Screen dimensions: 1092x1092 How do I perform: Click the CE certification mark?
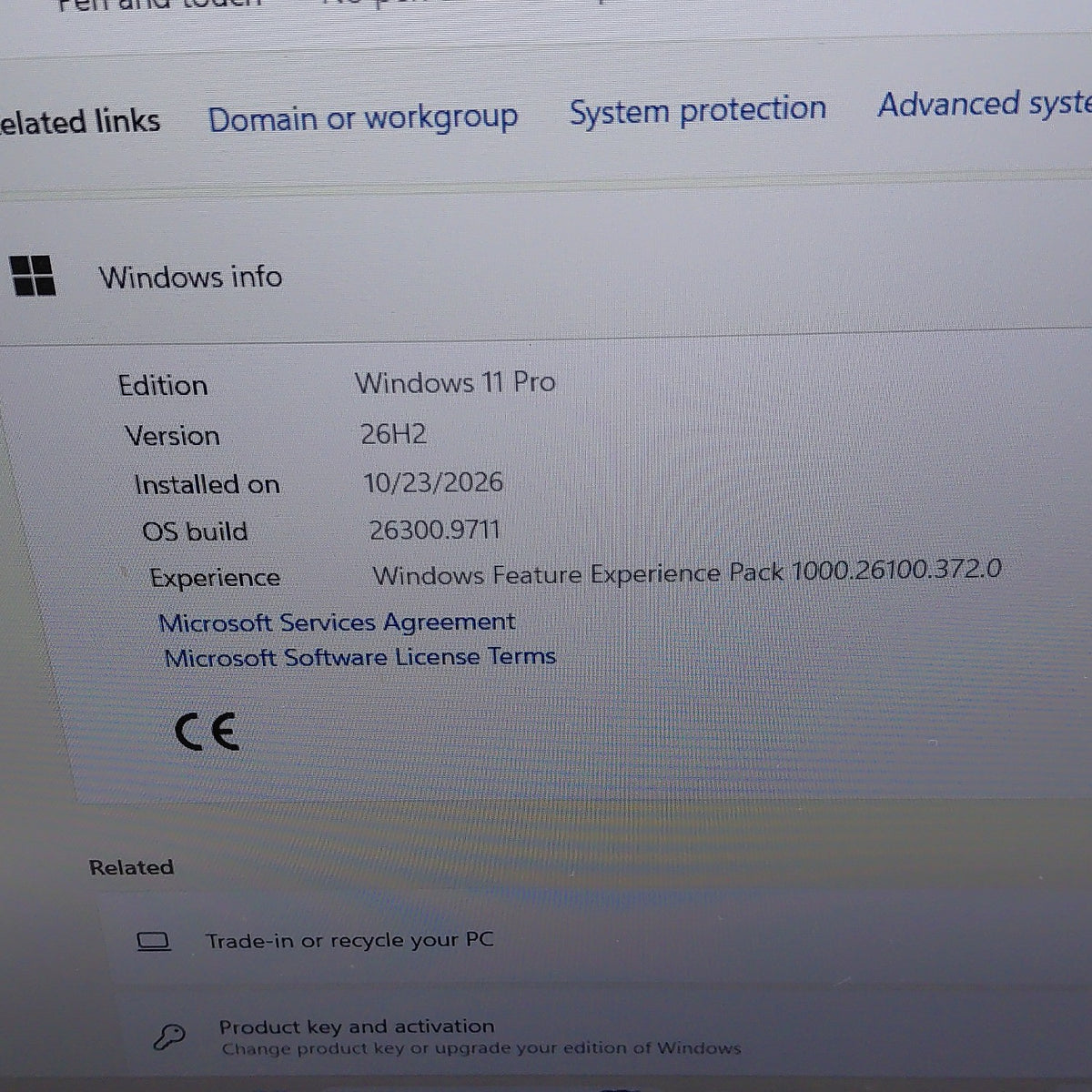(x=207, y=732)
